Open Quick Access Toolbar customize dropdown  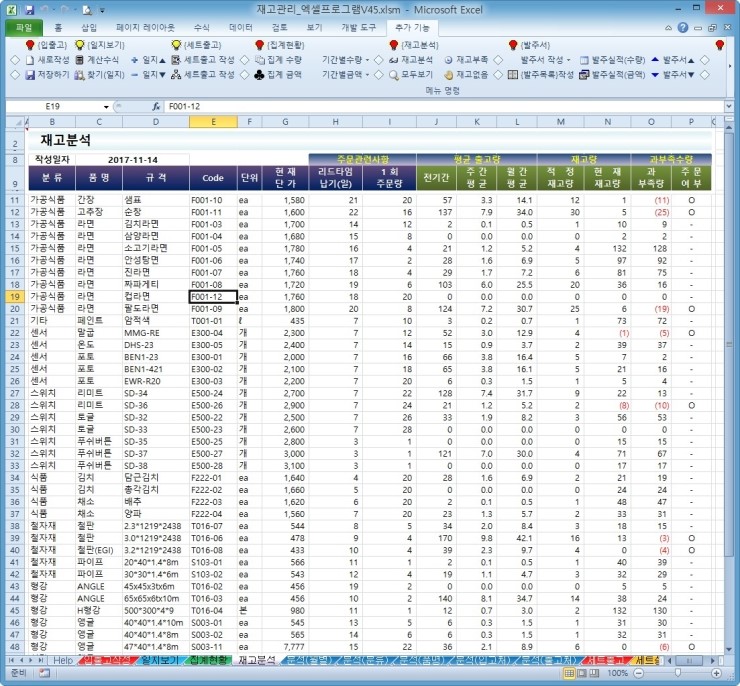102,10
